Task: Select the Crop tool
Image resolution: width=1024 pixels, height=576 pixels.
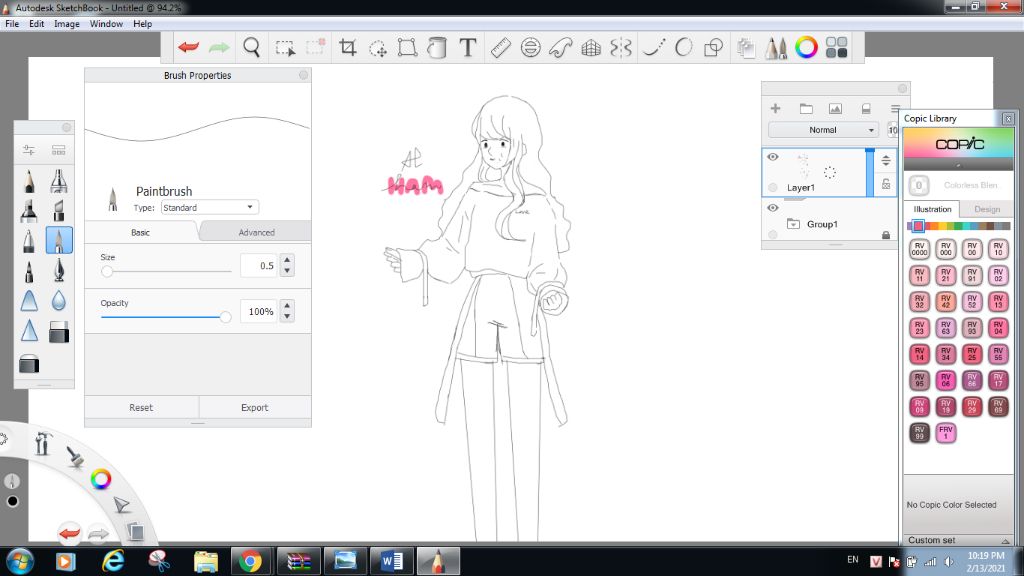Action: point(347,47)
